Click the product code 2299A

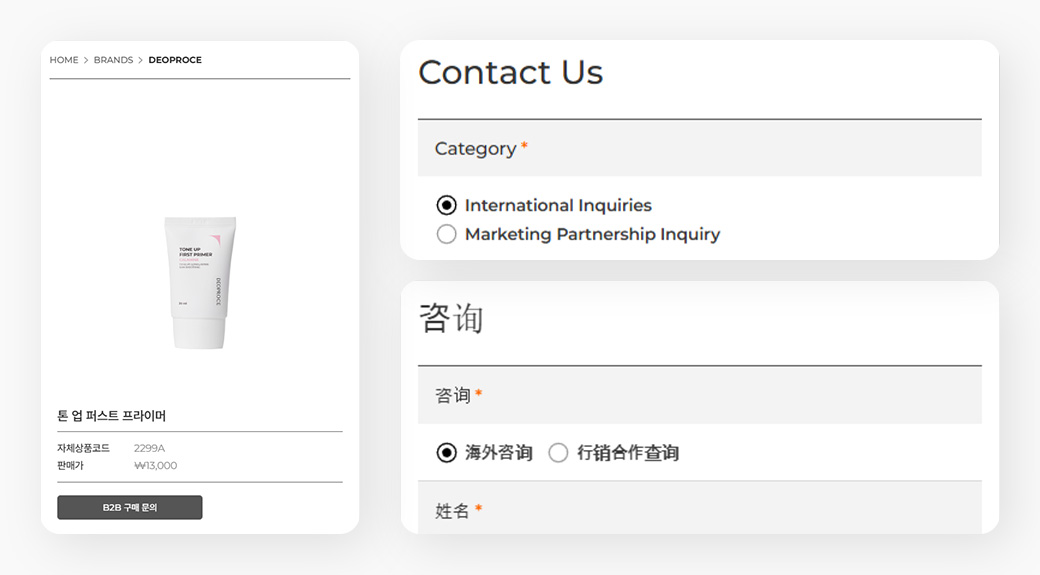(149, 448)
